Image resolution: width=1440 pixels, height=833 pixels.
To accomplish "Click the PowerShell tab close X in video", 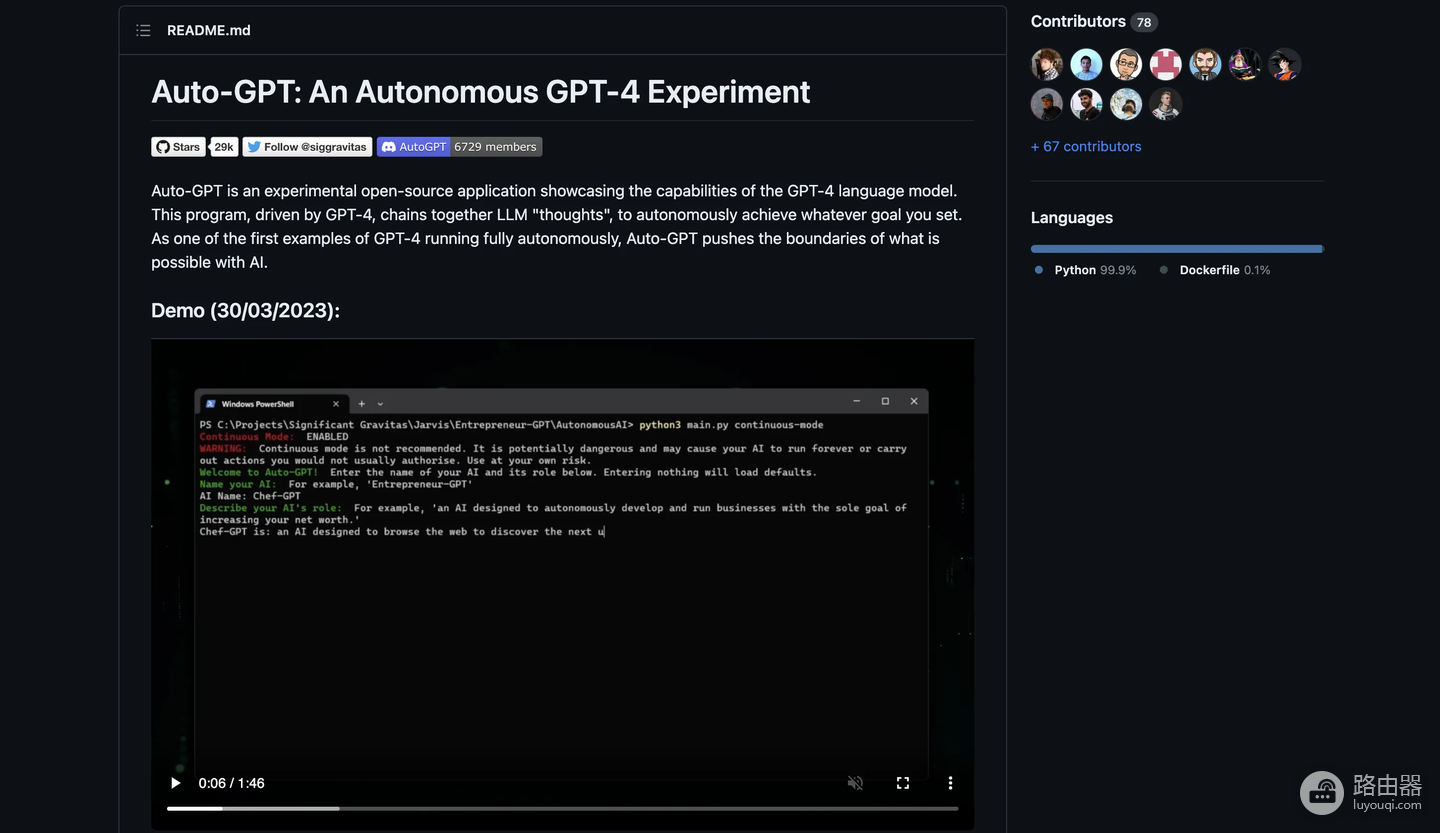I will [x=336, y=404].
